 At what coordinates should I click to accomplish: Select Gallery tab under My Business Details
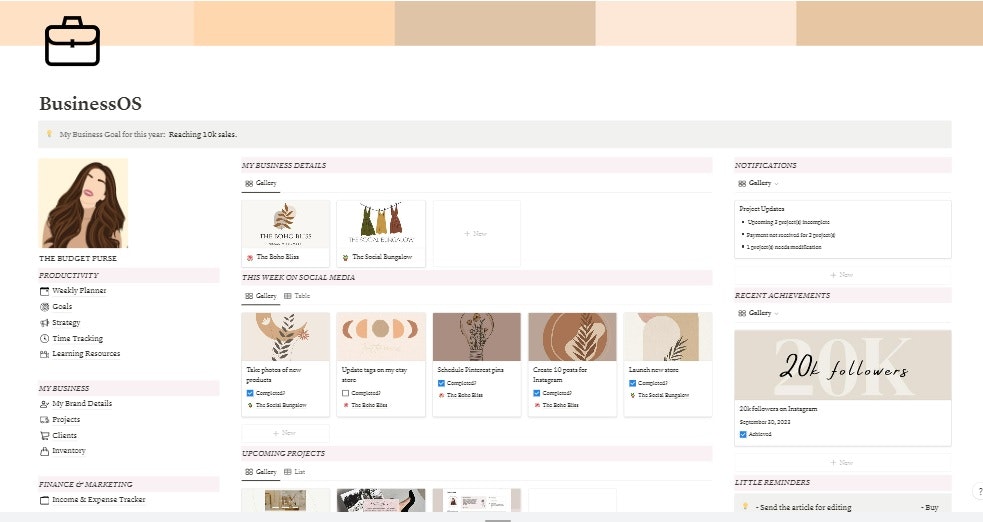click(x=261, y=184)
